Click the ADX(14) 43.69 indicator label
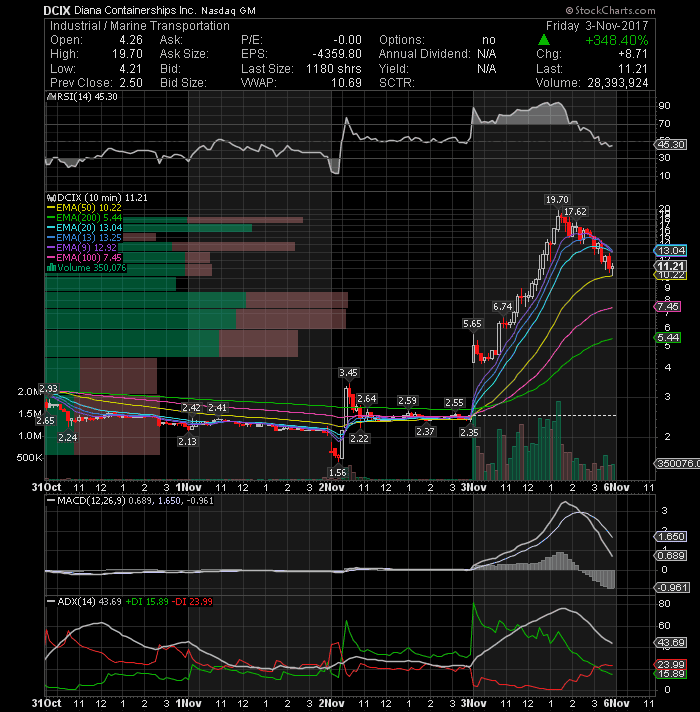 click(85, 602)
